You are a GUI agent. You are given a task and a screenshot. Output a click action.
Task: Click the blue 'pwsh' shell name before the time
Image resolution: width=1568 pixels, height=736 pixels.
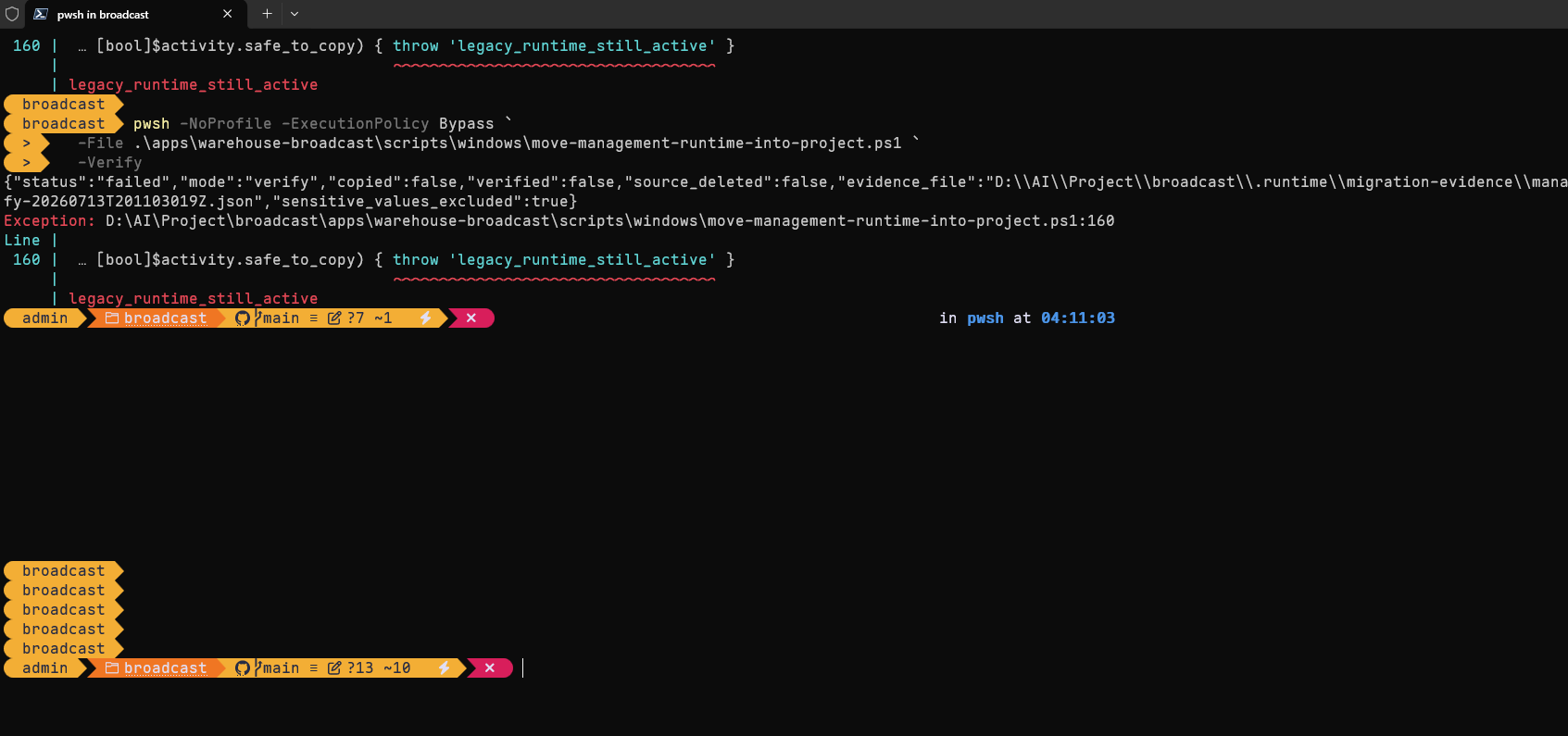985,318
